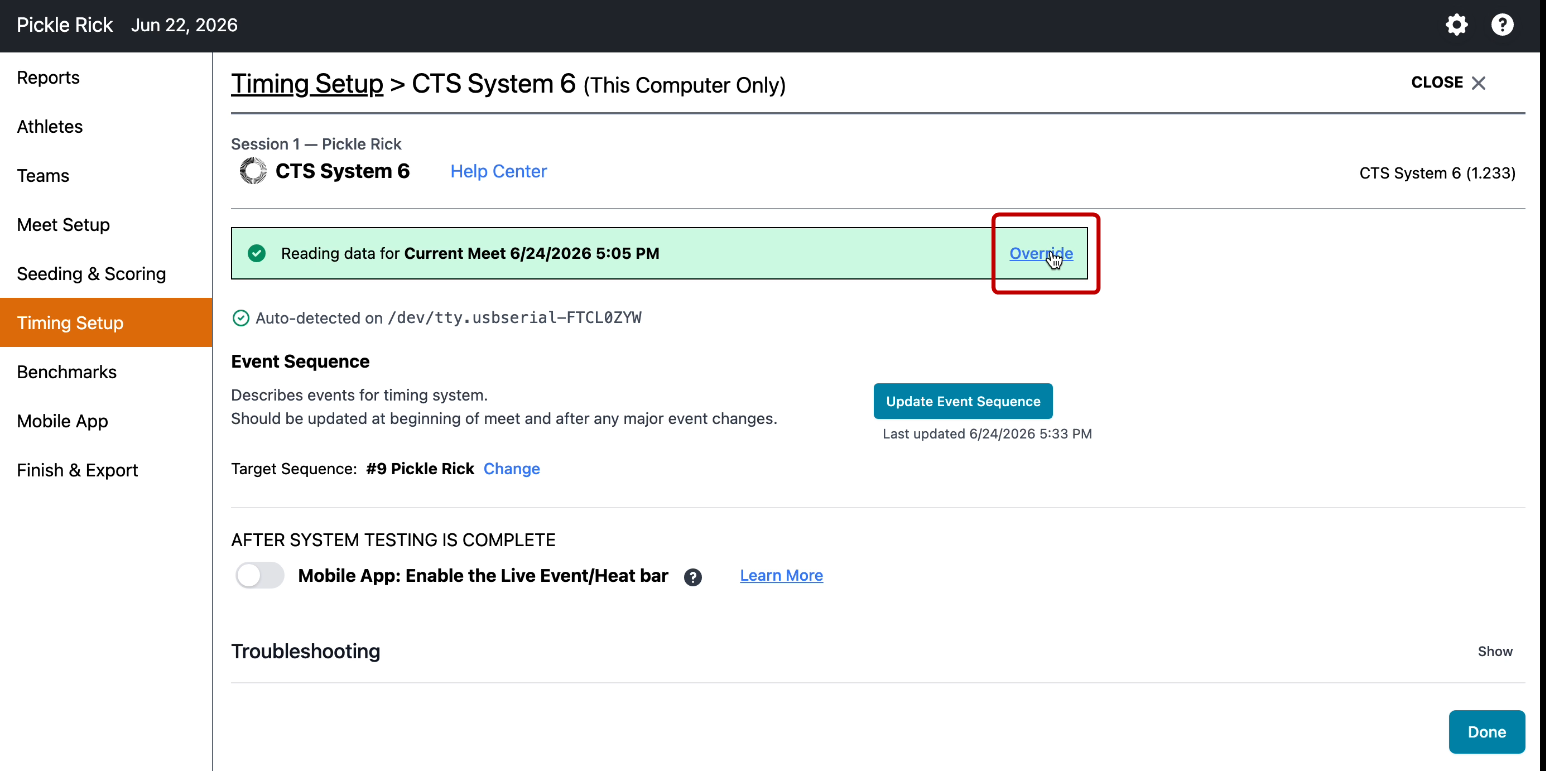Click the X icon next to CLOSE
The image size is (1546, 771).
click(1479, 83)
